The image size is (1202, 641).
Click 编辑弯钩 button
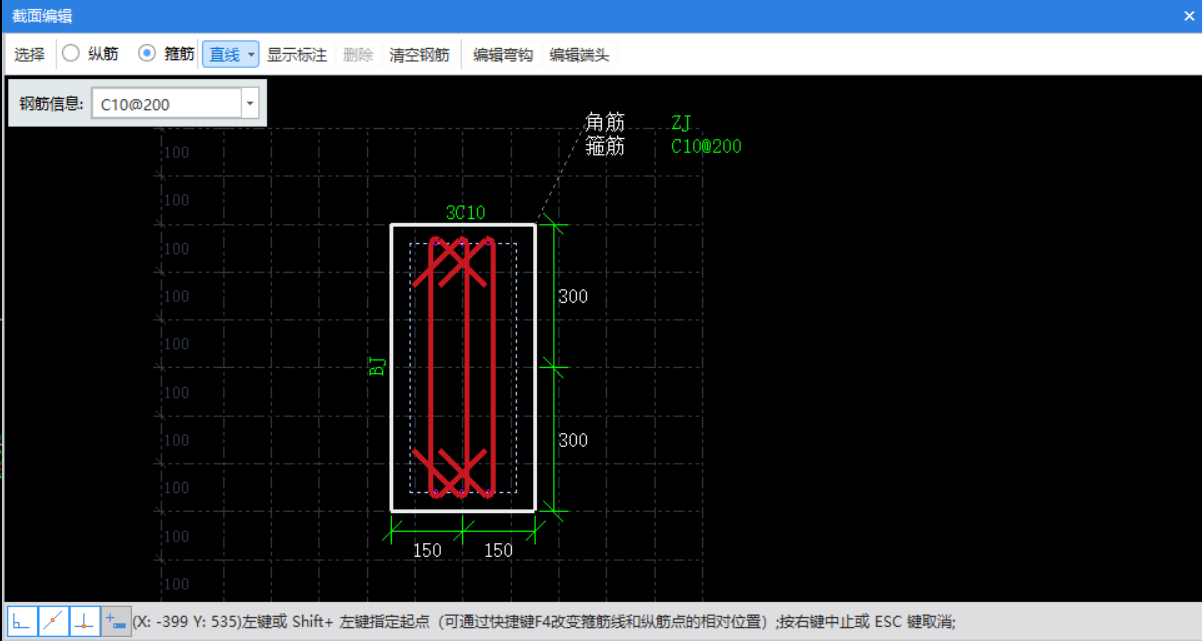(x=503, y=54)
